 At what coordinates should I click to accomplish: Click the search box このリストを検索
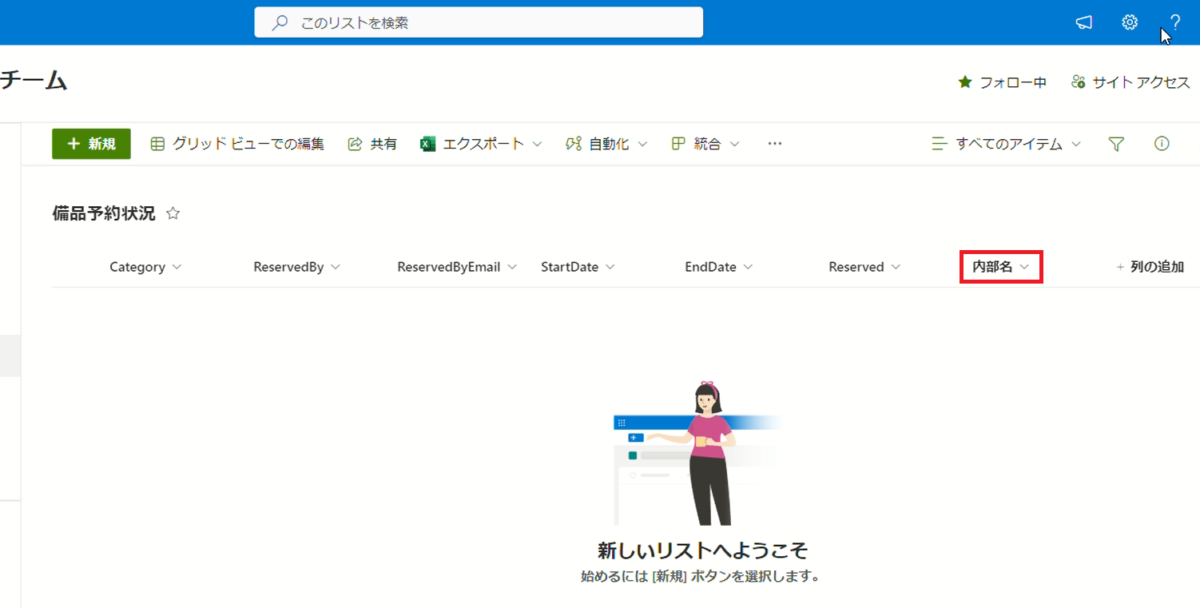(478, 22)
